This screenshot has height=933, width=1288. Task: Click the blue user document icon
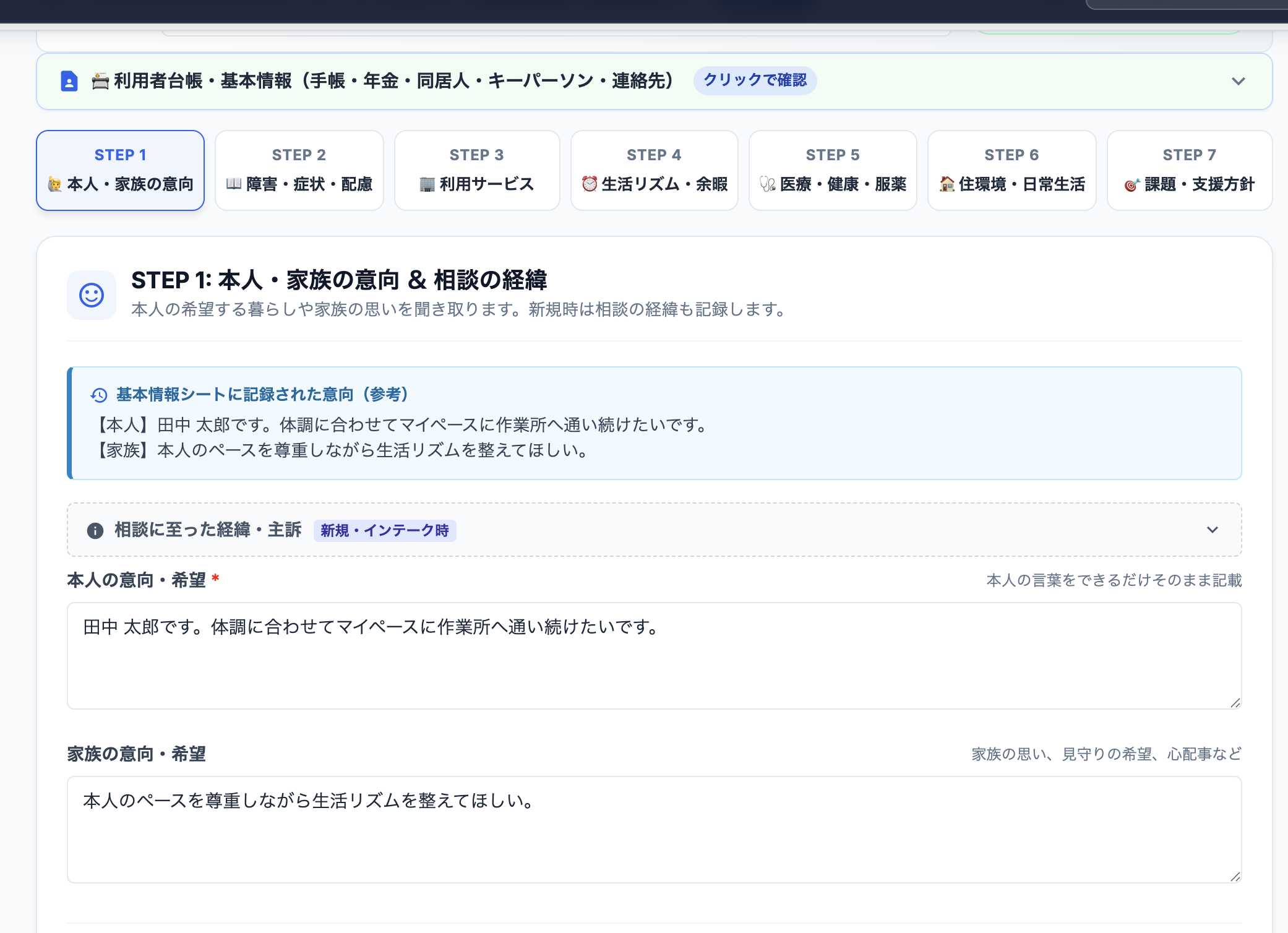[69, 81]
